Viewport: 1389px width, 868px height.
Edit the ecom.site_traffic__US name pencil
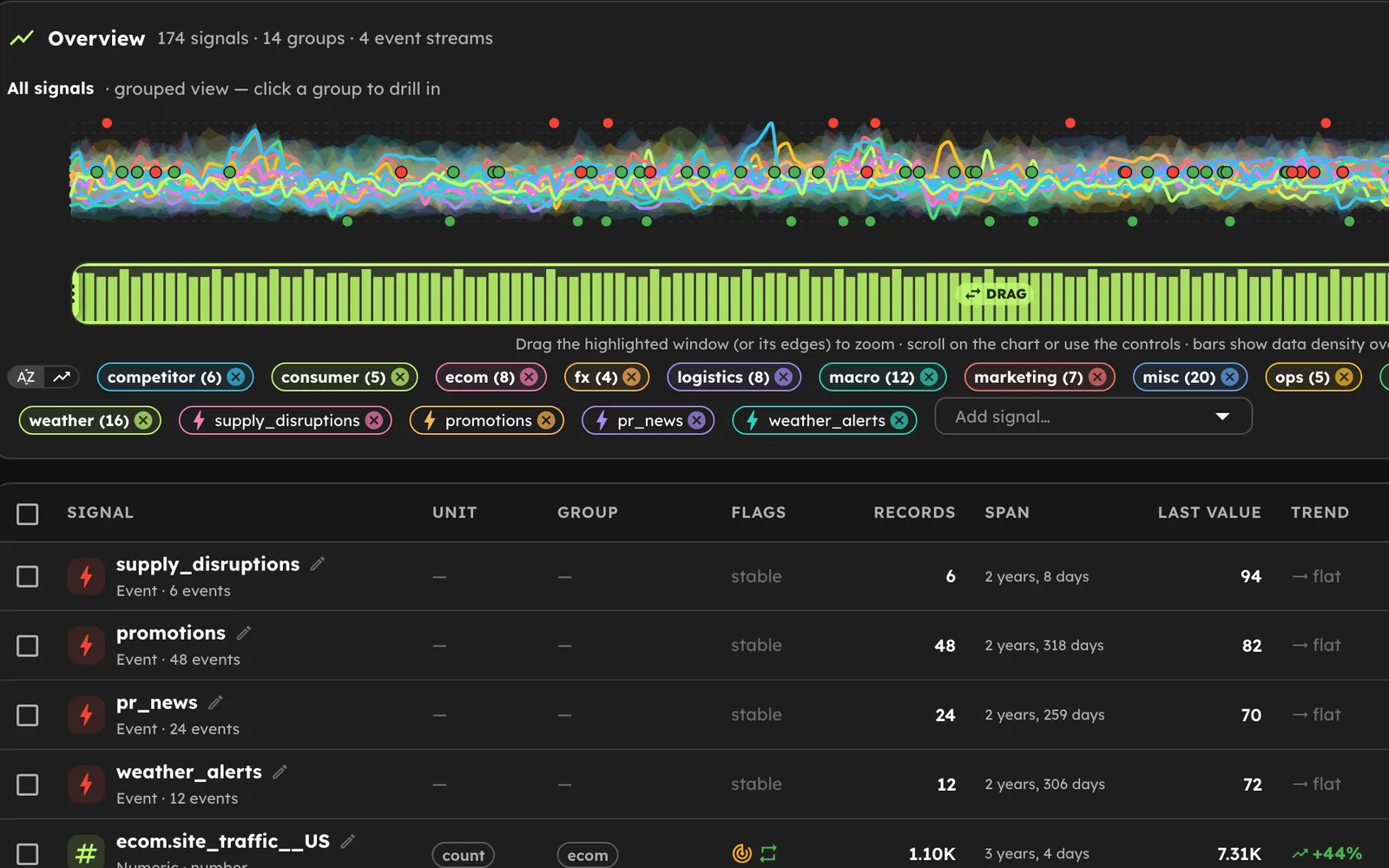[348, 841]
